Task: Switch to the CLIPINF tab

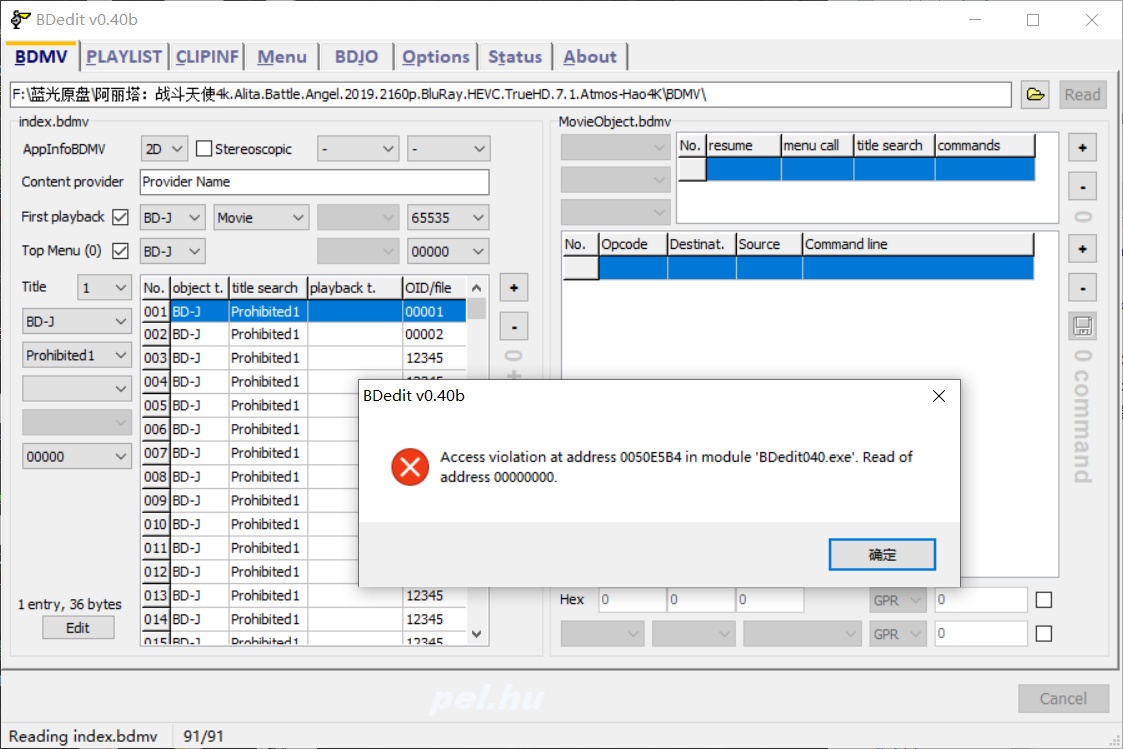Action: 207,57
